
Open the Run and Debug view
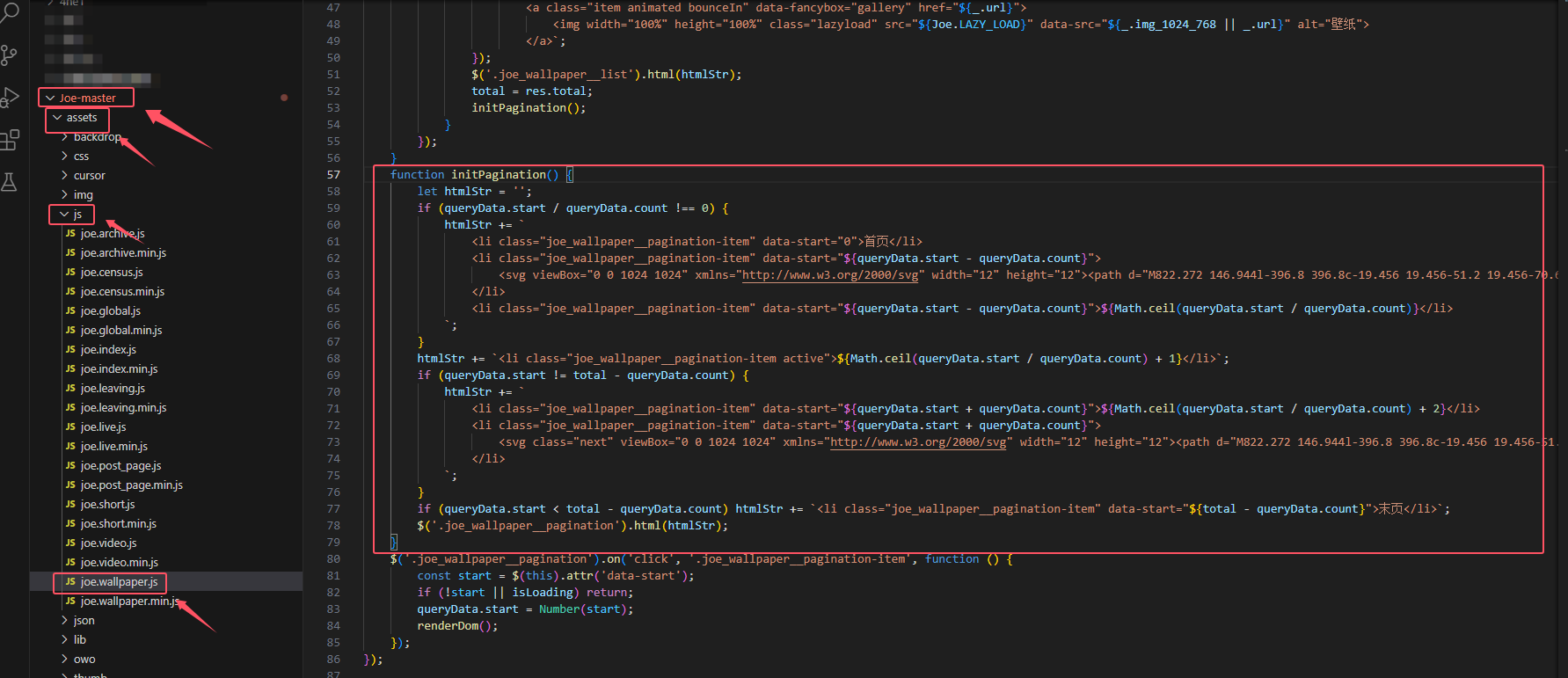click(x=10, y=98)
